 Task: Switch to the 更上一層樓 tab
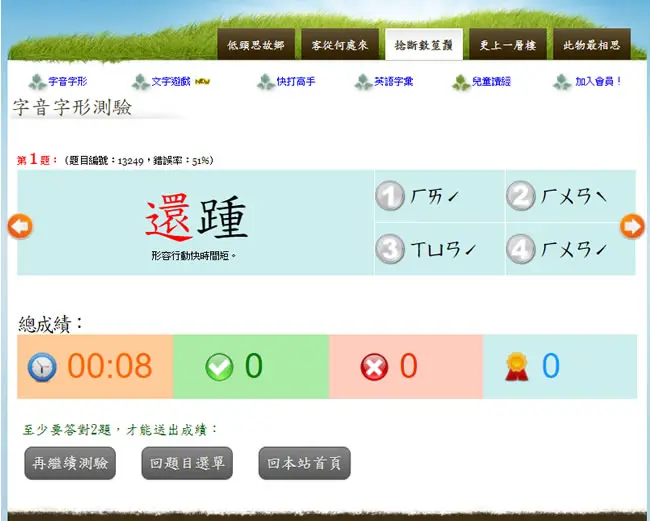point(508,45)
